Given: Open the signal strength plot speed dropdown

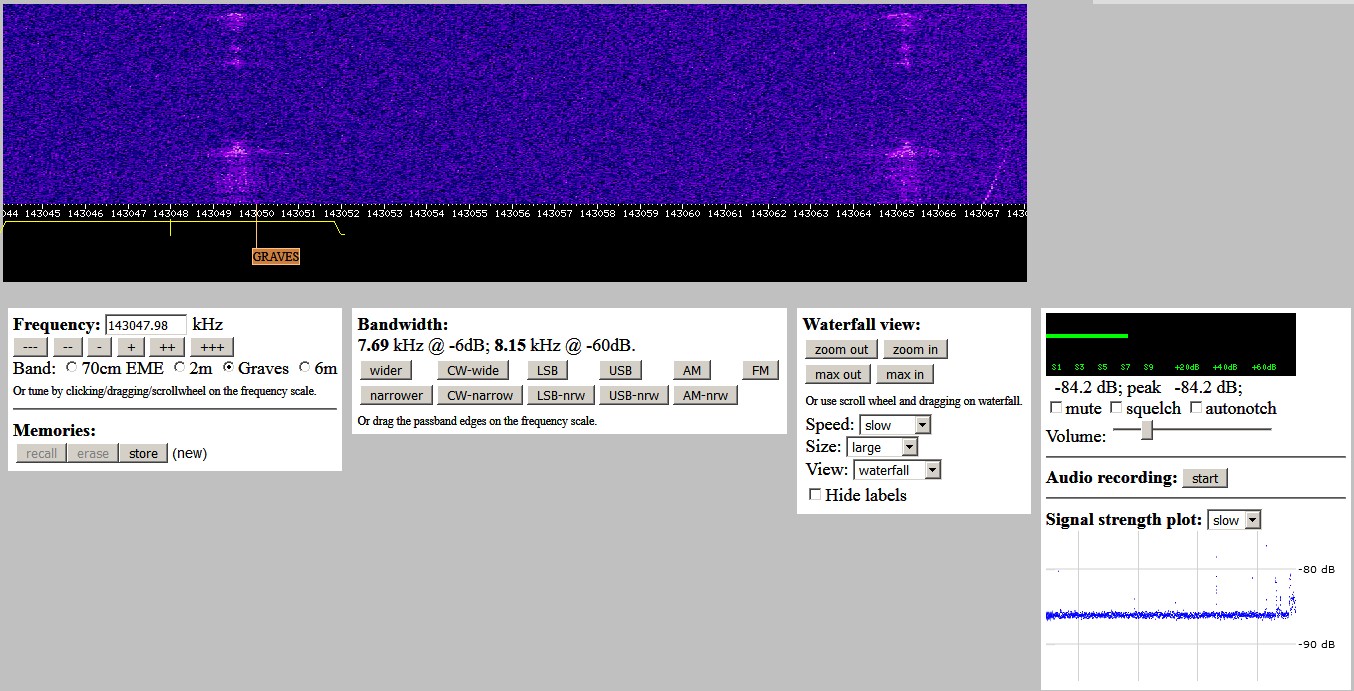Looking at the screenshot, I should (1235, 520).
